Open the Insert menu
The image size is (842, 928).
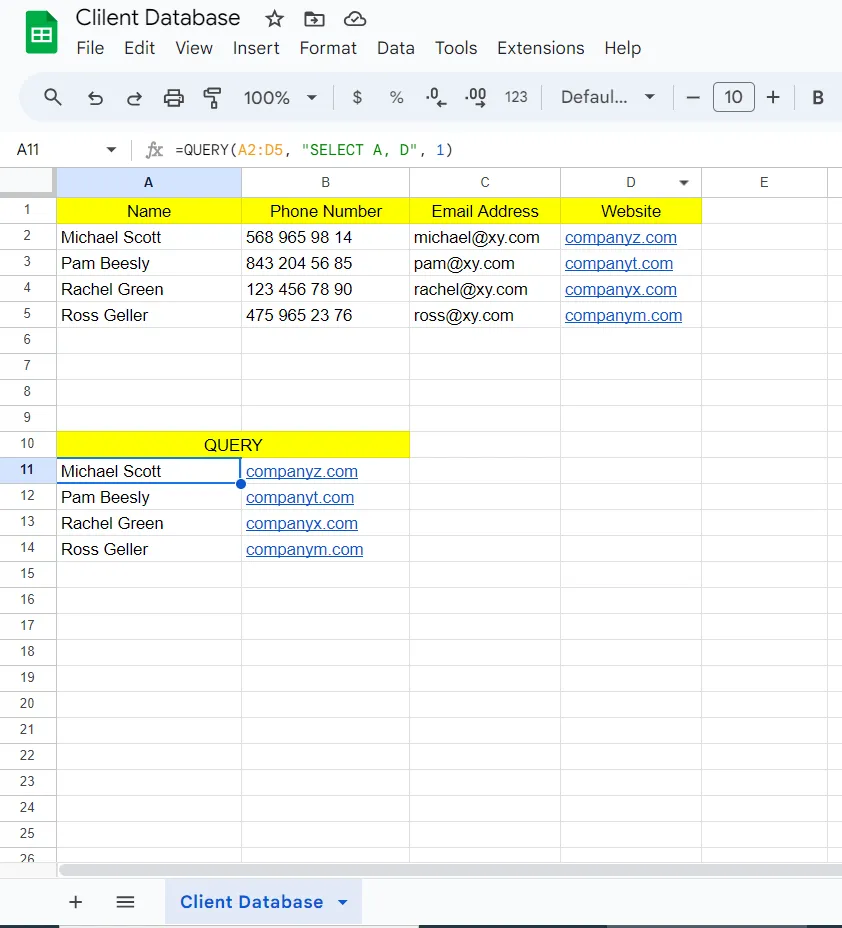click(x=256, y=48)
